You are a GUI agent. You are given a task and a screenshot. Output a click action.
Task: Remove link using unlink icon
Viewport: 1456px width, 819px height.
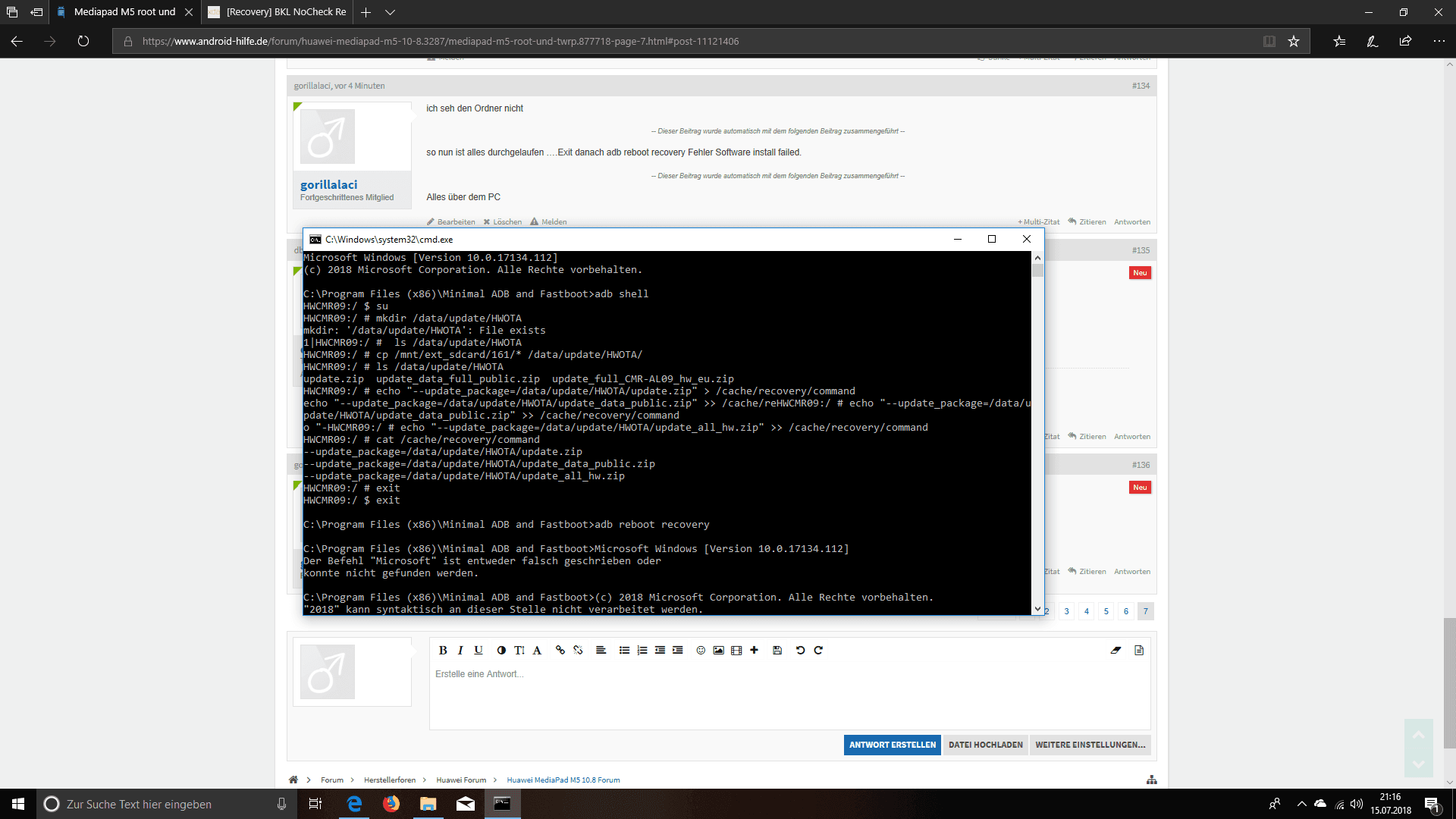point(578,650)
